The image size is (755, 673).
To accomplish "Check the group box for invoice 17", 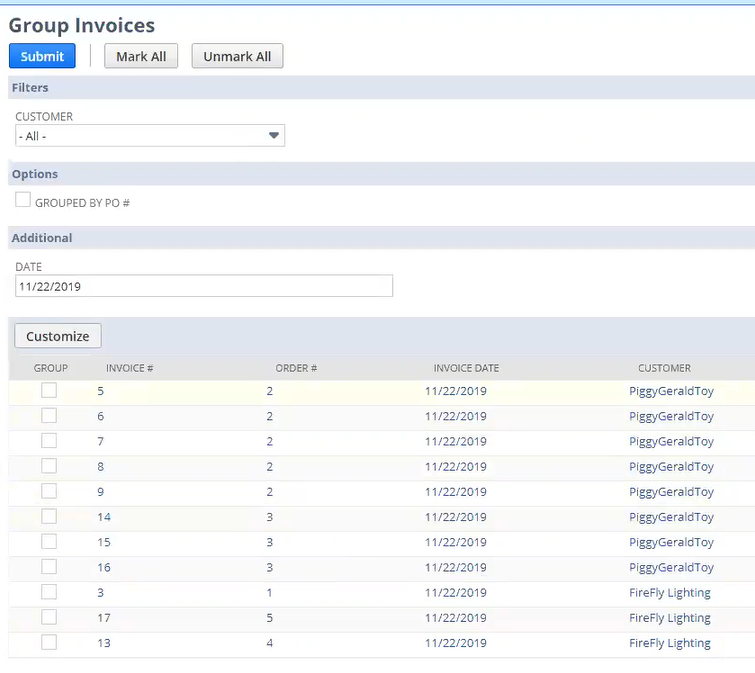I will 49,617.
